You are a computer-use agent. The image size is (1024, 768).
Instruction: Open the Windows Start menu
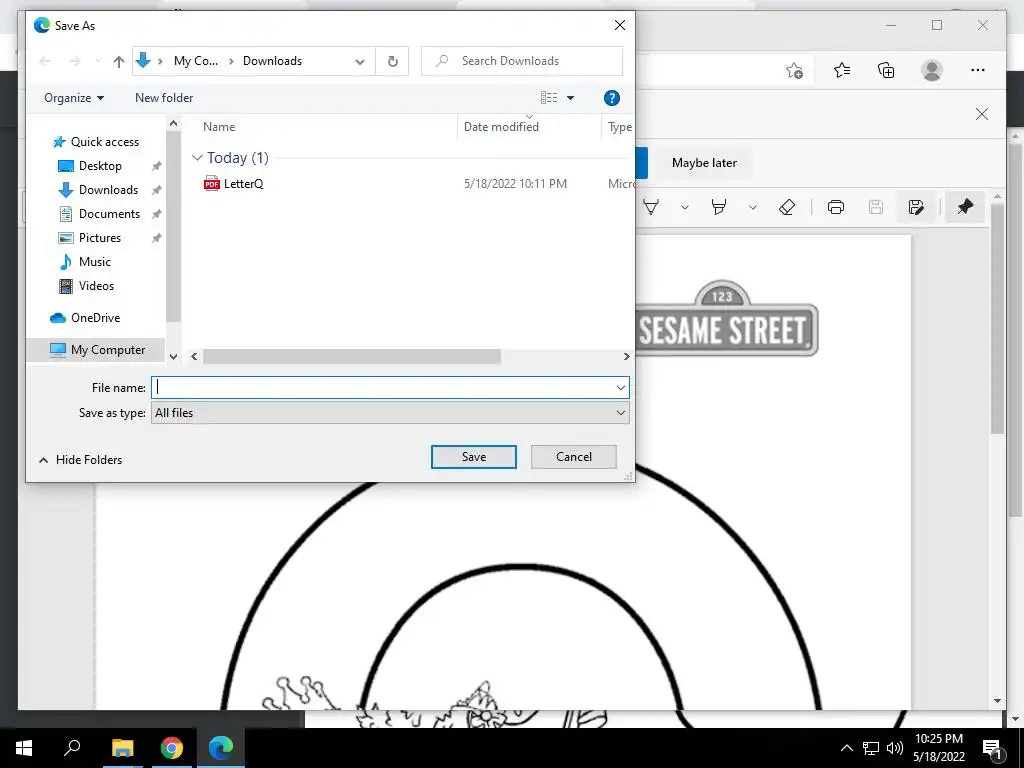click(x=24, y=748)
